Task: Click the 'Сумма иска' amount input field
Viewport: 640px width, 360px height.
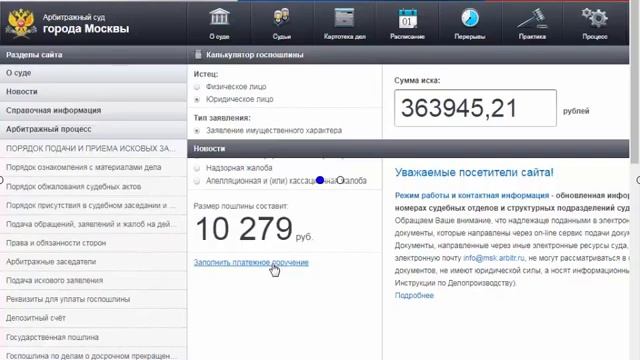Action: (x=475, y=108)
